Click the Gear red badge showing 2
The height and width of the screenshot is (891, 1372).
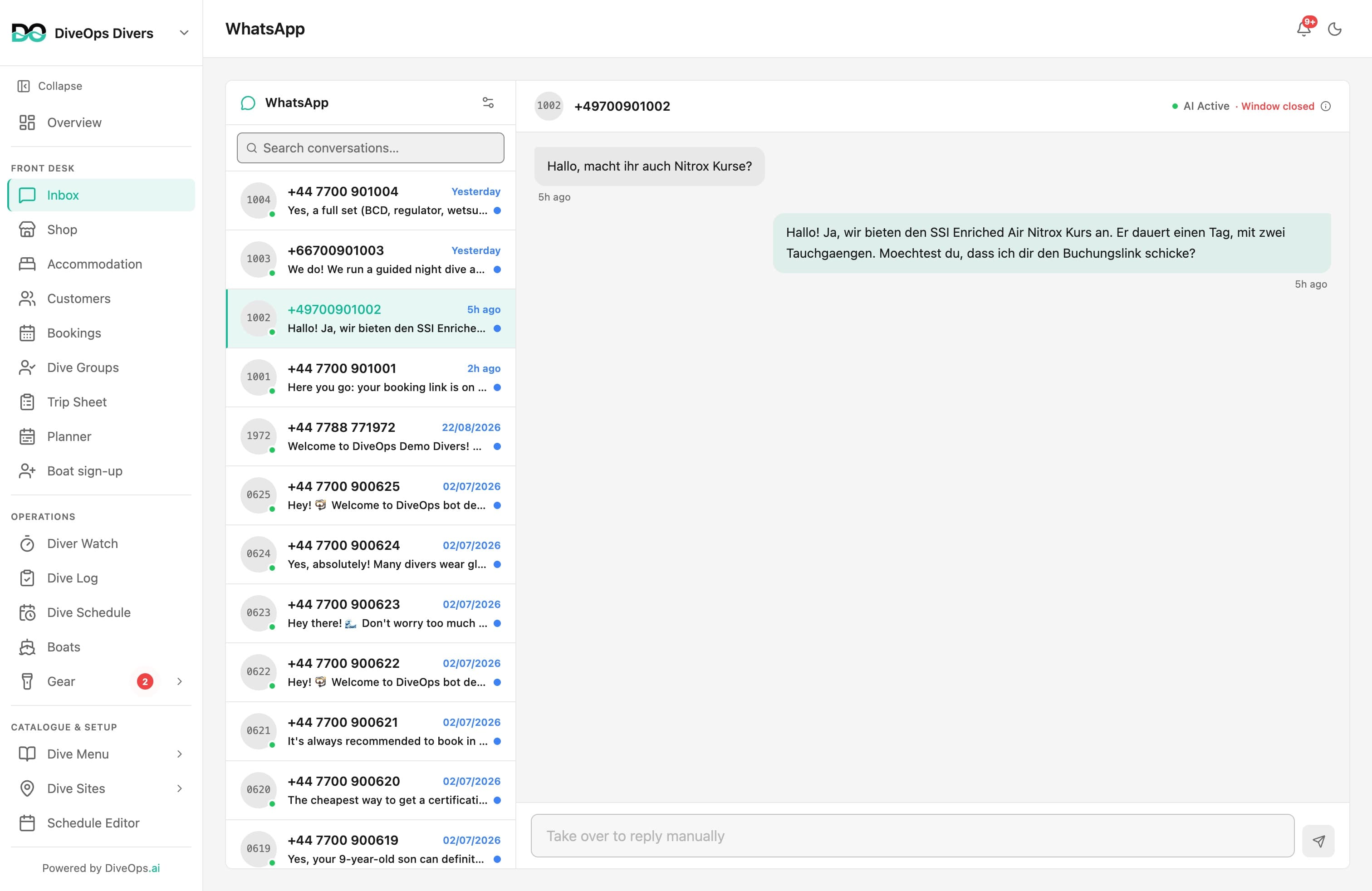click(145, 681)
